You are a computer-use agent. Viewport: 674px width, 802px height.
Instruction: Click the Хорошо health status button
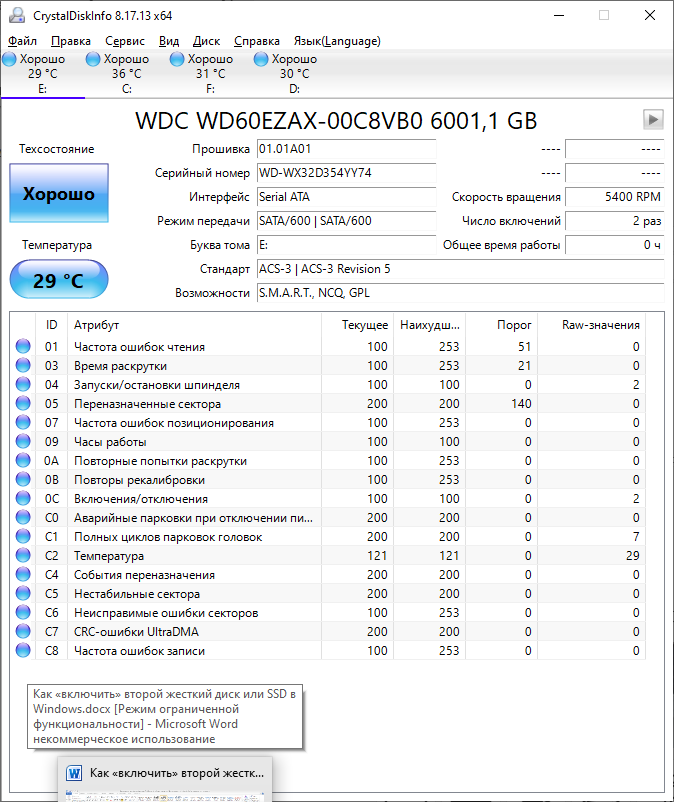pyautogui.click(x=59, y=193)
